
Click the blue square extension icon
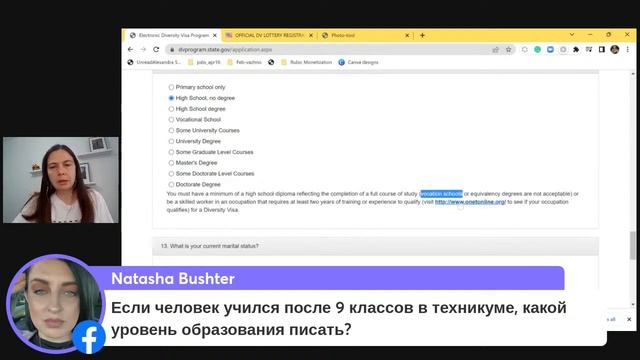[550, 50]
